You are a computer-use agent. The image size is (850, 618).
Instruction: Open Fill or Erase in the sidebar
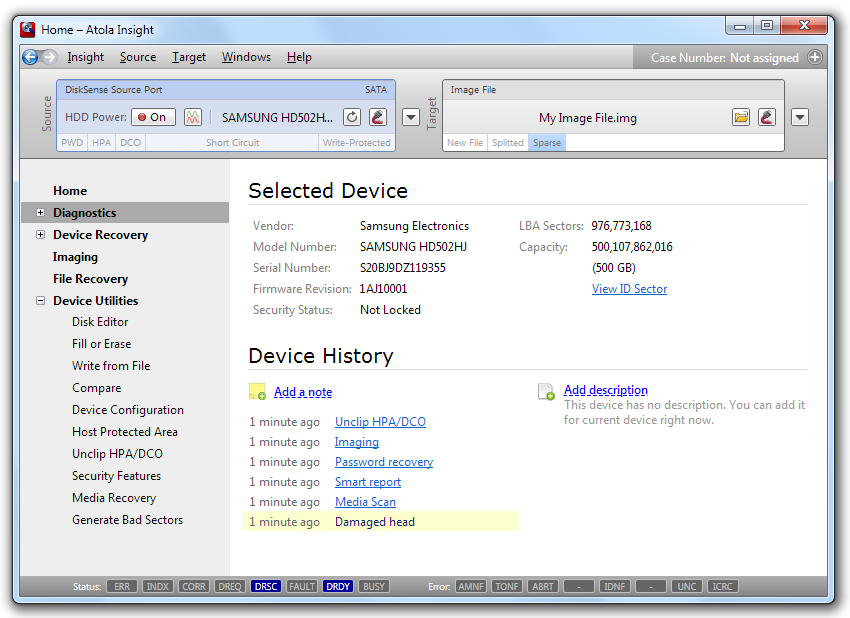(102, 344)
